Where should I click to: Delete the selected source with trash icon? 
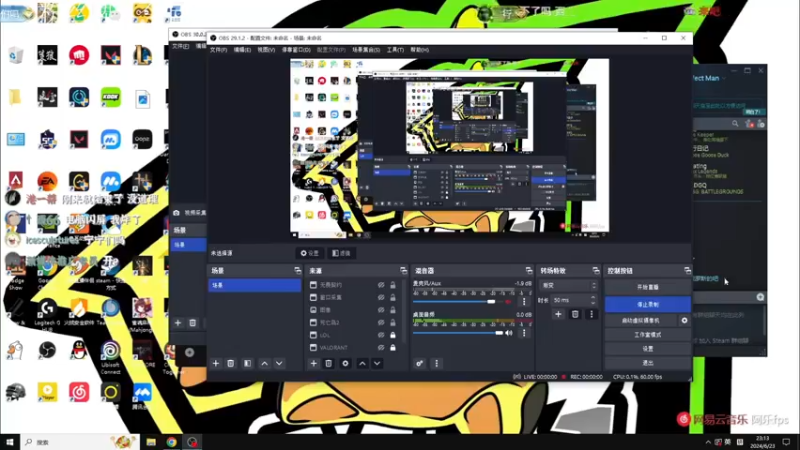[x=329, y=363]
